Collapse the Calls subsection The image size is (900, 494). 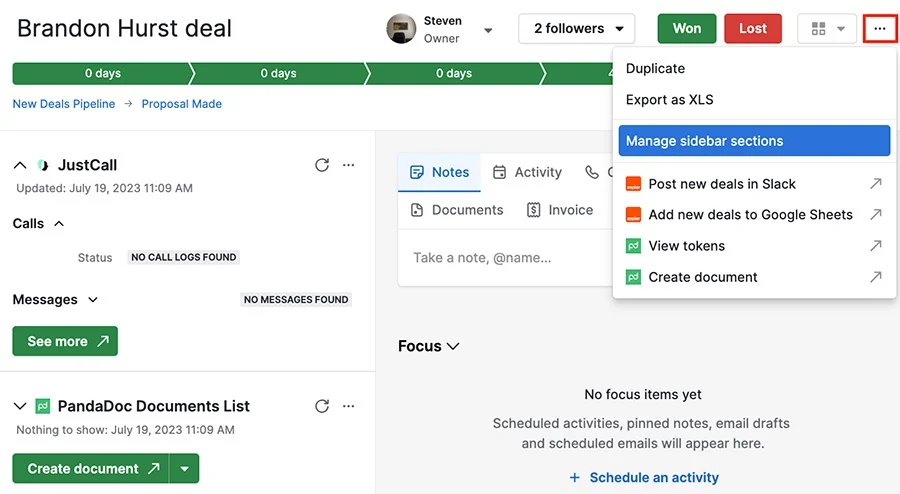tap(59, 223)
